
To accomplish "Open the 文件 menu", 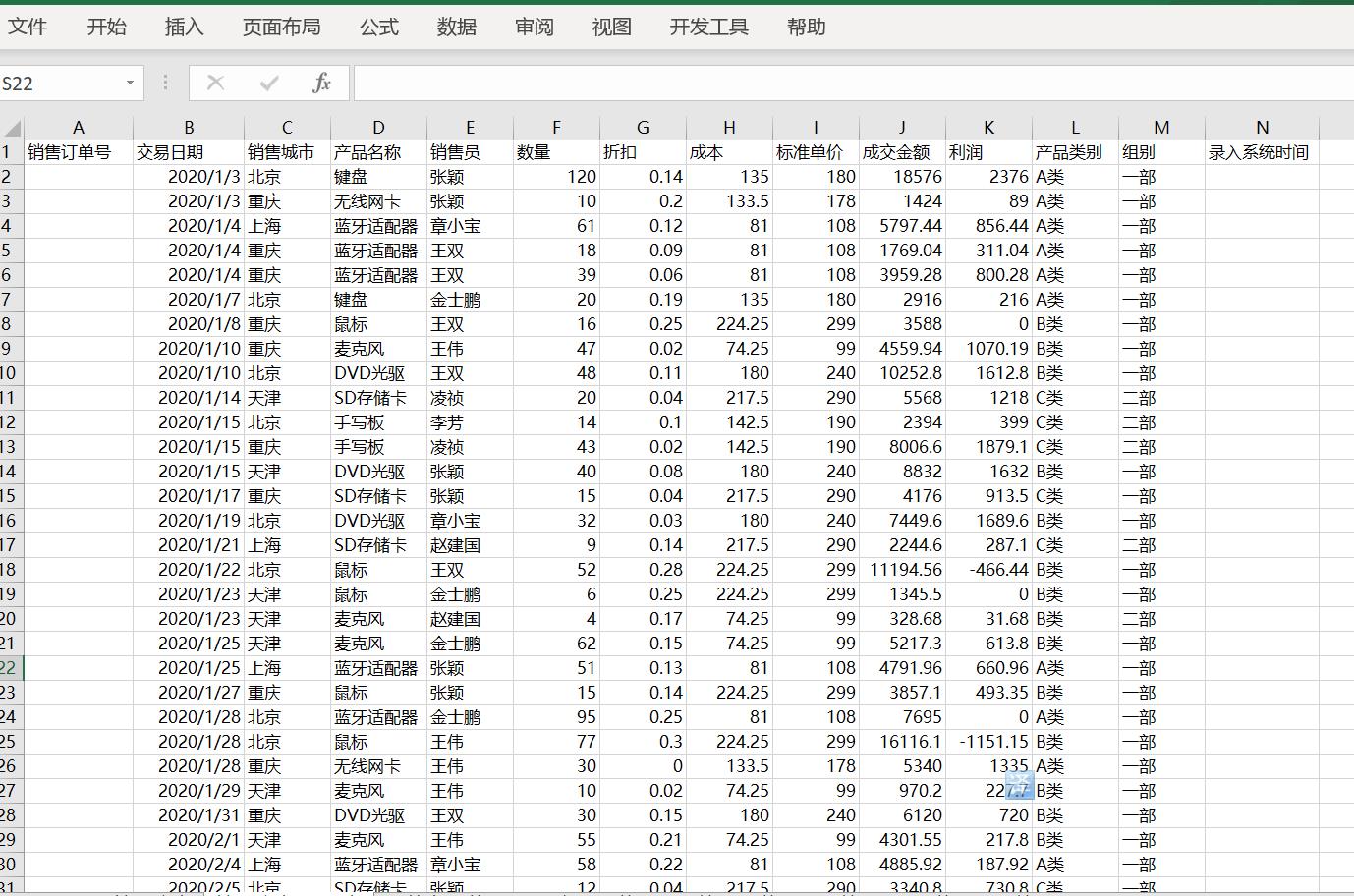I will [28, 28].
